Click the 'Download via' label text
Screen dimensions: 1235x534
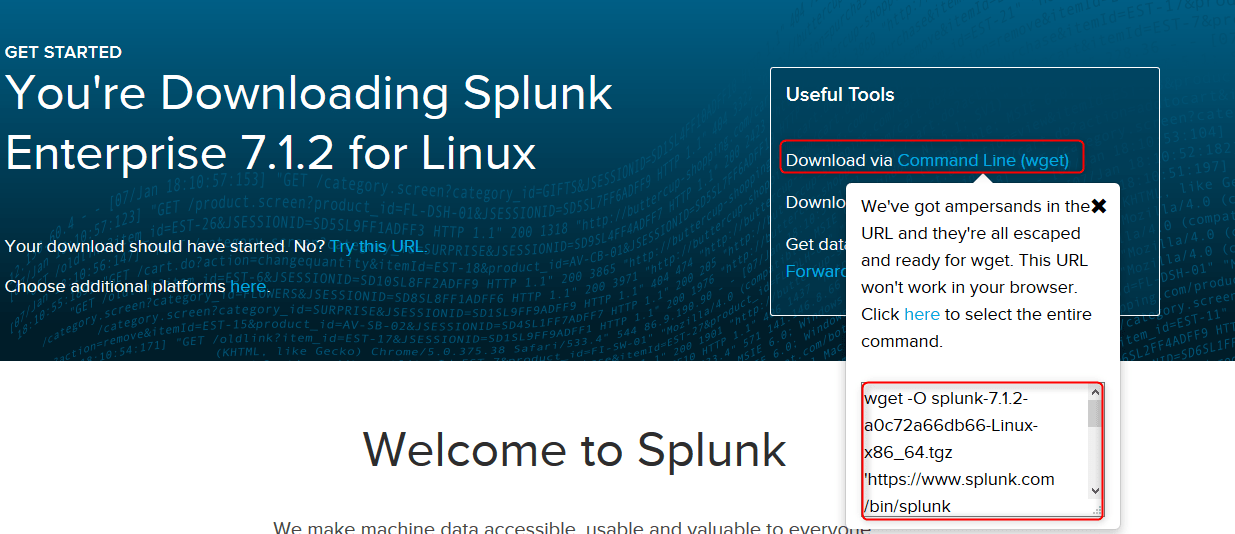840,160
